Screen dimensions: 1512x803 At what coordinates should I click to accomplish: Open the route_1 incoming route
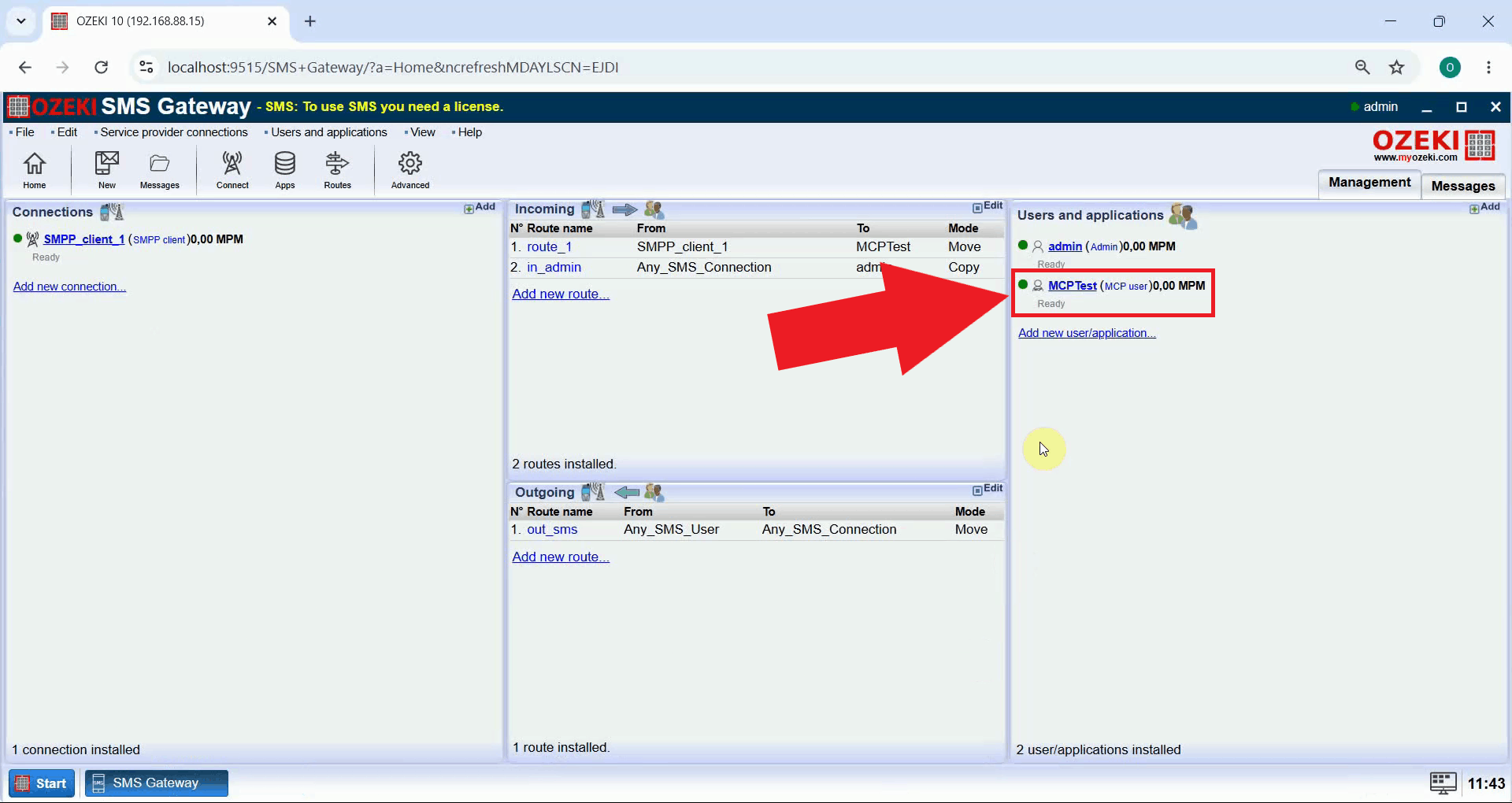(549, 246)
